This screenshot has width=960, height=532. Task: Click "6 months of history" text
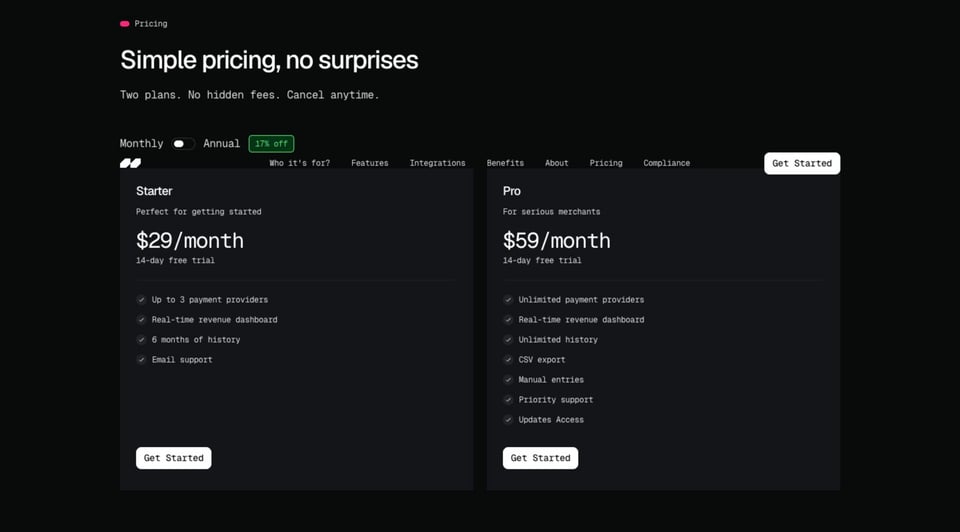point(196,340)
